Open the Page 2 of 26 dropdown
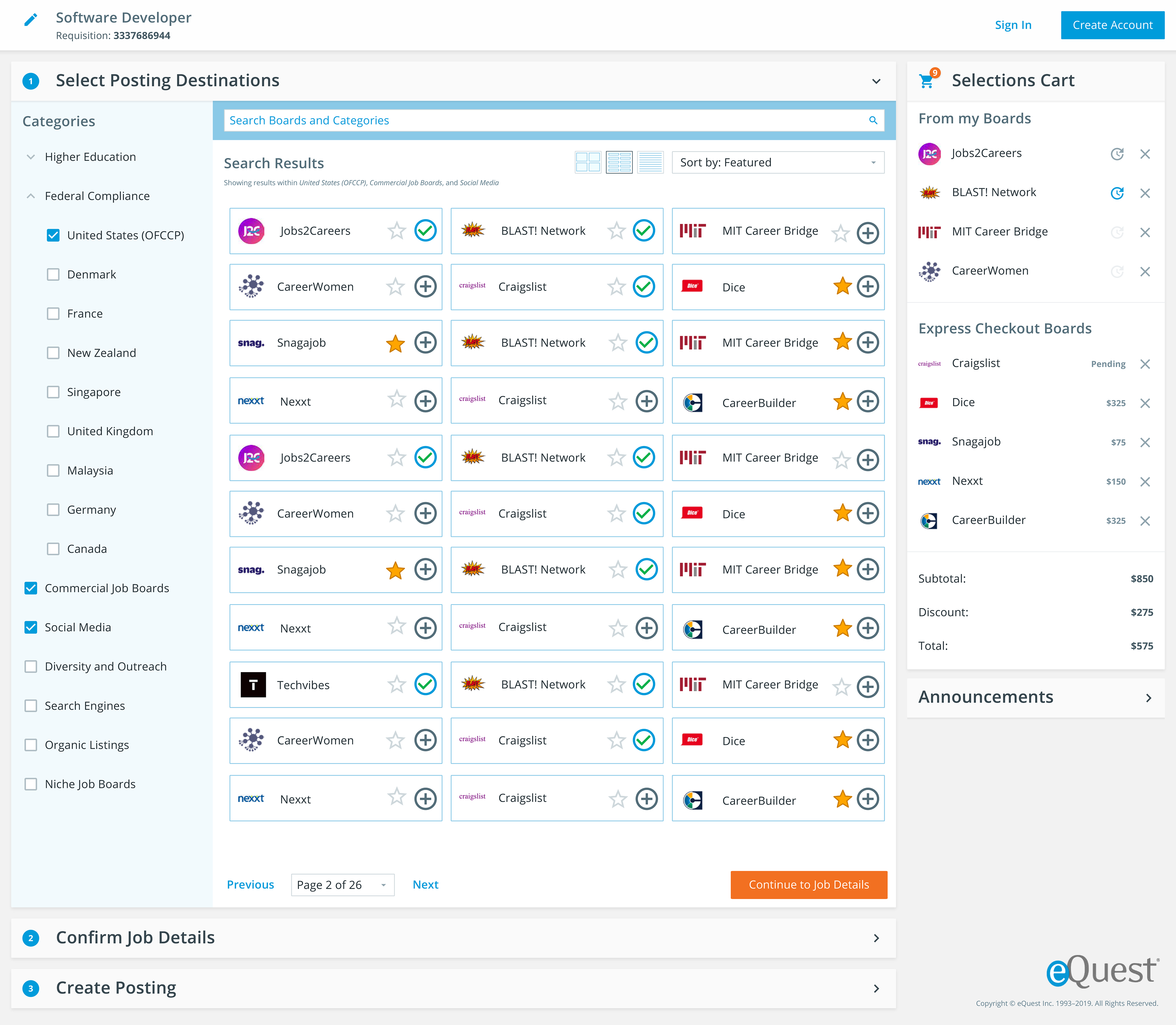1176x1025 pixels. tap(342, 885)
